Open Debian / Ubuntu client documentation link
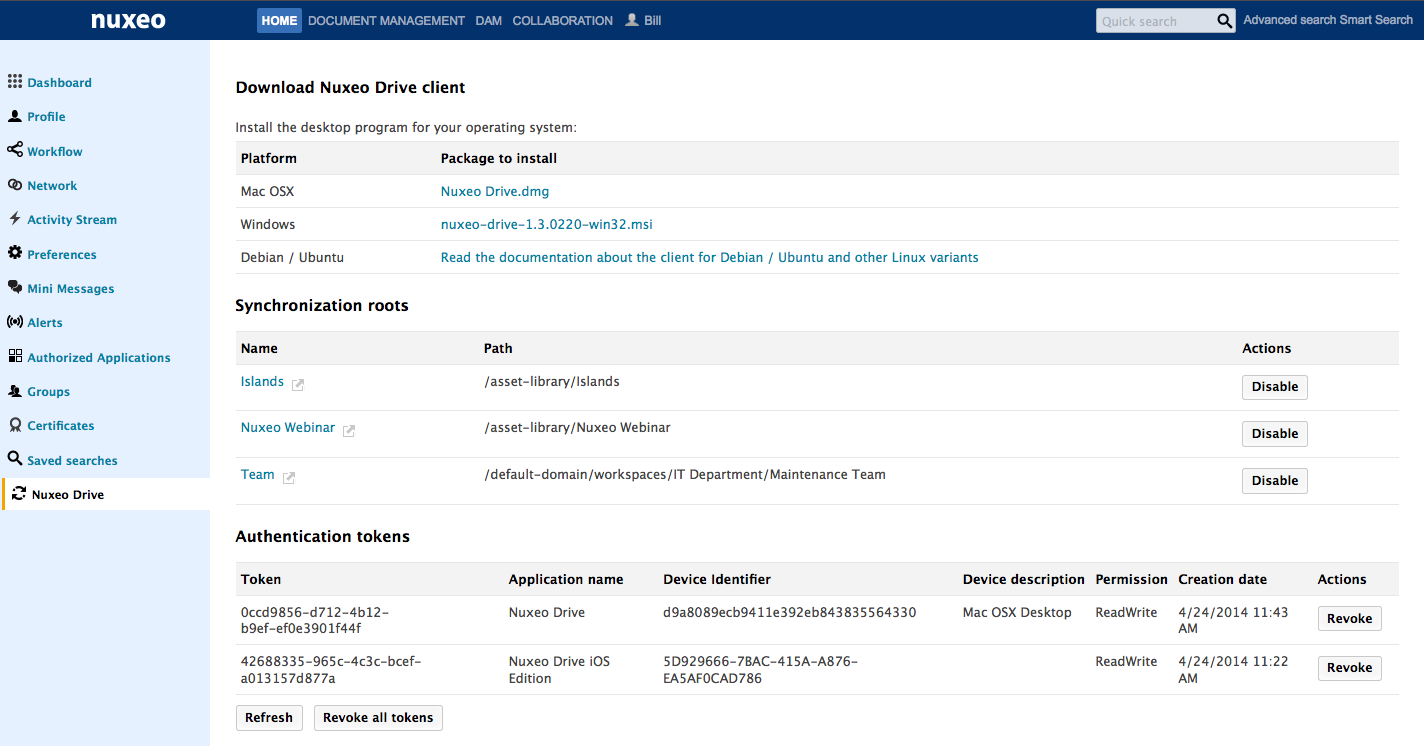 [710, 257]
